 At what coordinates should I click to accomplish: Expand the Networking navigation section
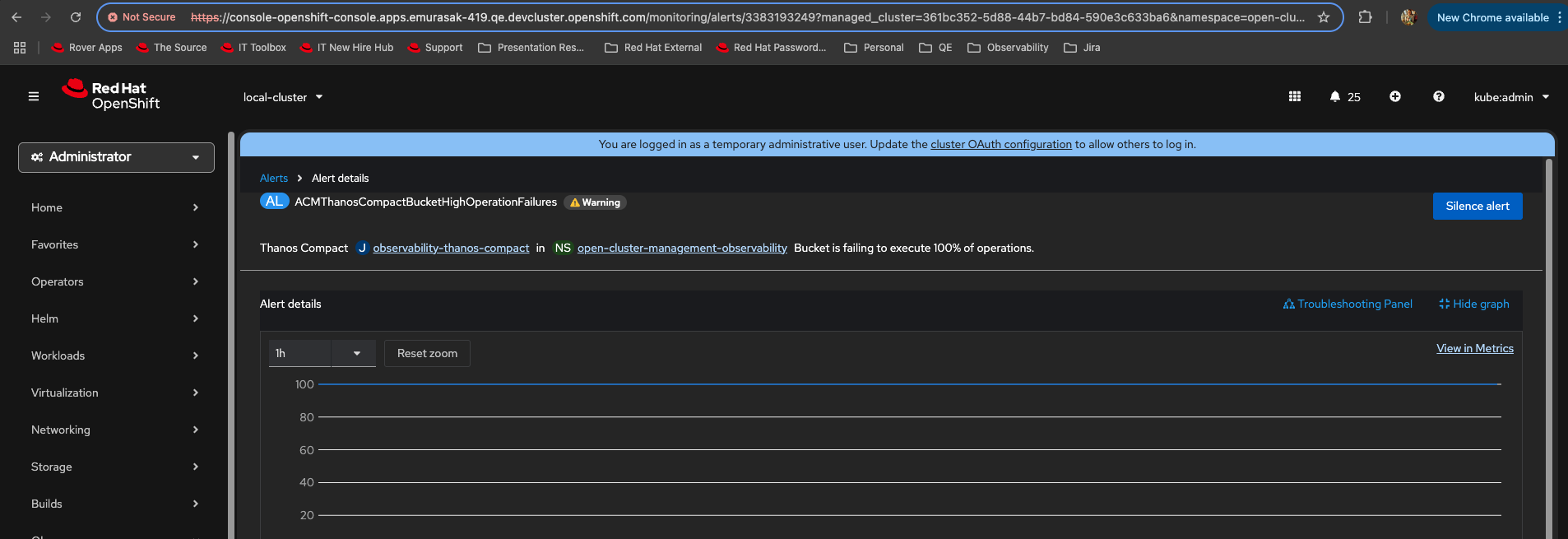(115, 430)
